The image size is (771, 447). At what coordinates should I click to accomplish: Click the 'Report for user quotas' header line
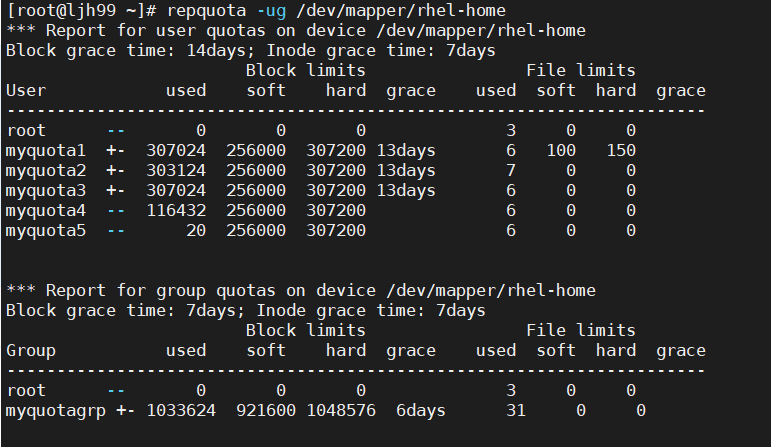(296, 30)
